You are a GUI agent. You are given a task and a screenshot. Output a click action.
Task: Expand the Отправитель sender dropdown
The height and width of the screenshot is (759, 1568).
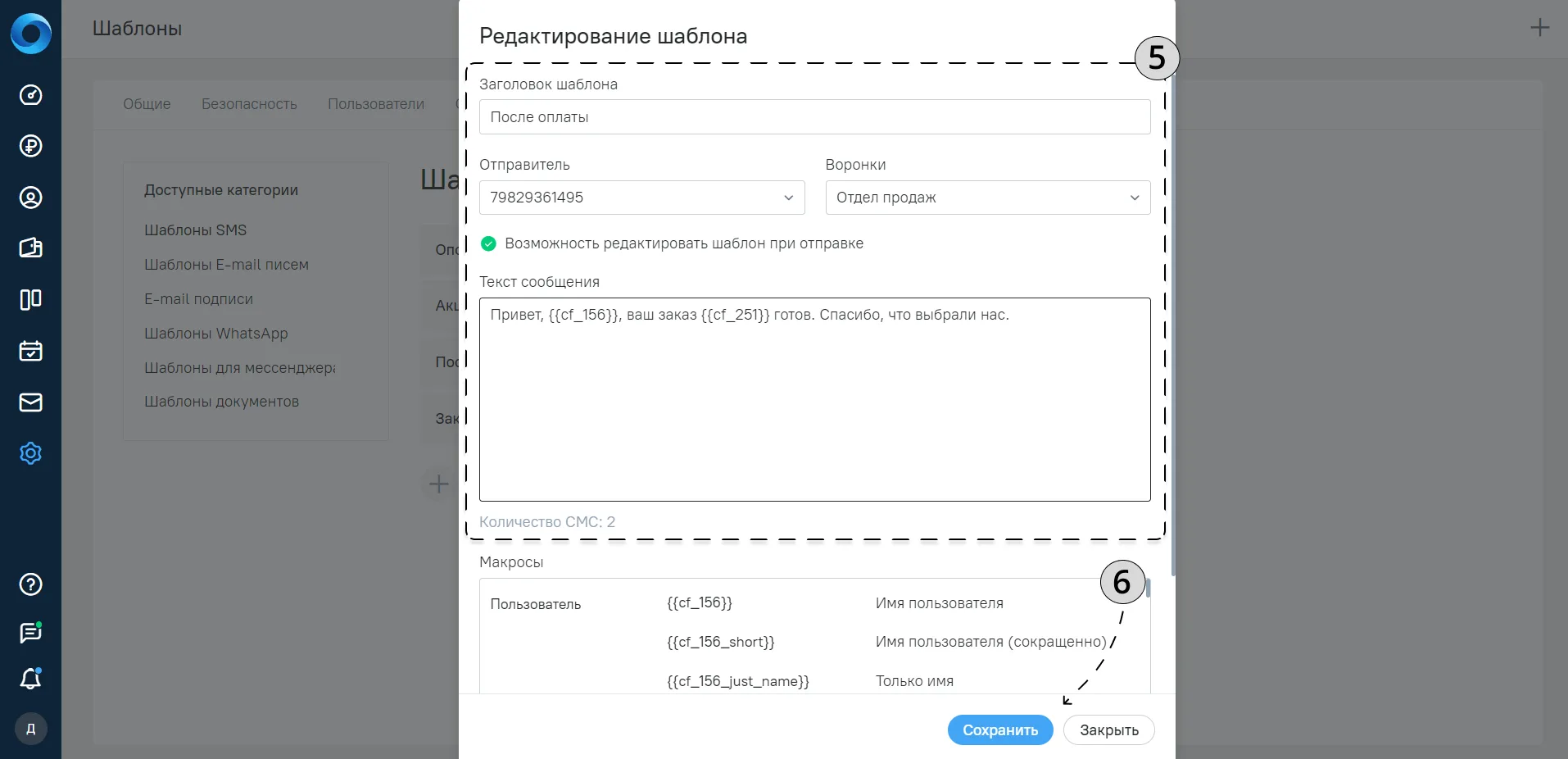click(641, 198)
